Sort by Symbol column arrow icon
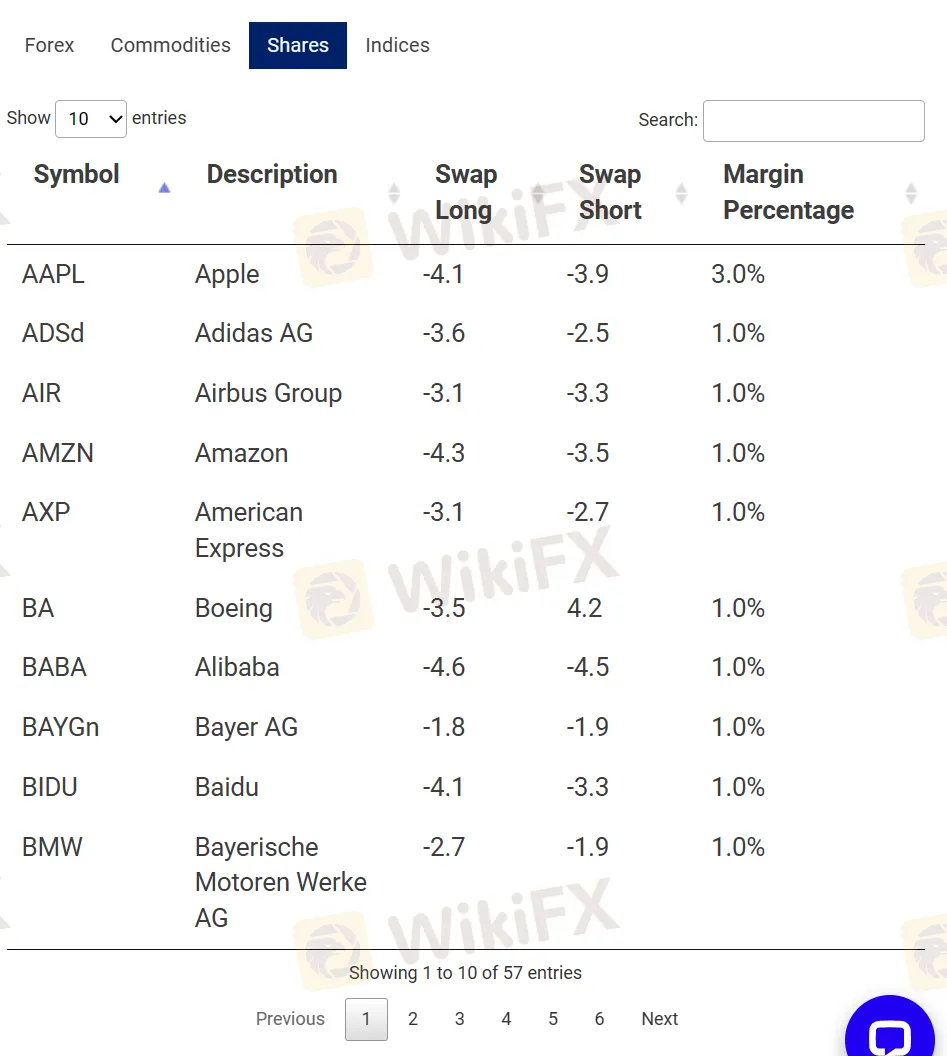 pos(164,188)
